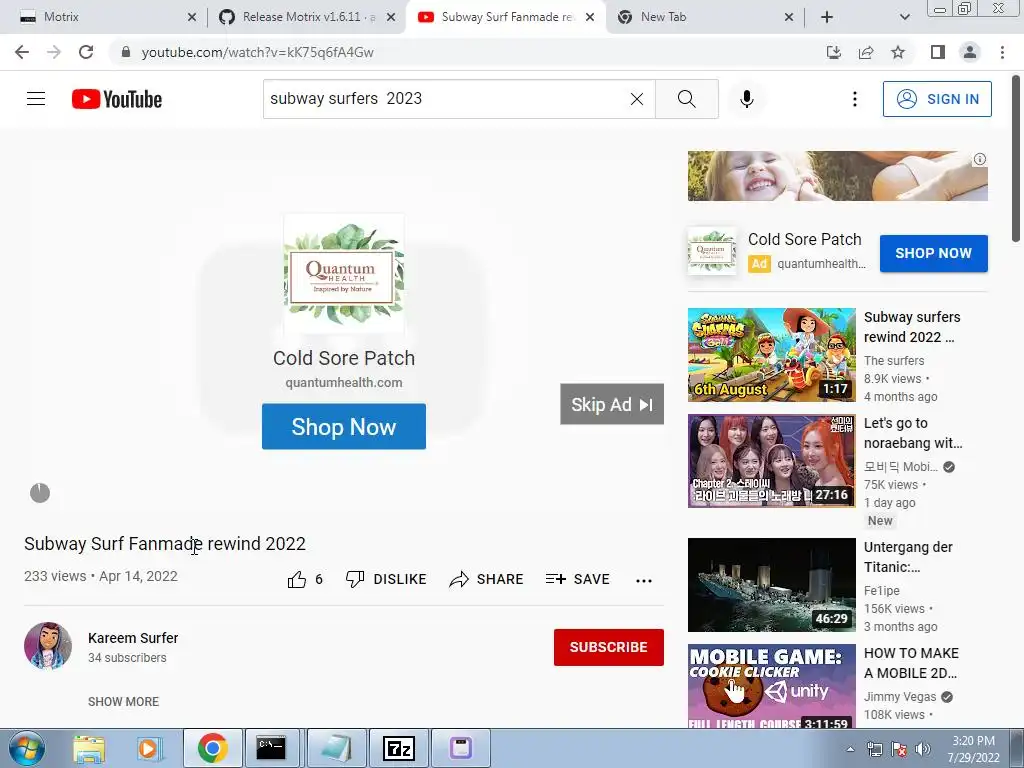This screenshot has width=1024, height=768.
Task: Bookmark this page with star icon
Action: (x=898, y=52)
